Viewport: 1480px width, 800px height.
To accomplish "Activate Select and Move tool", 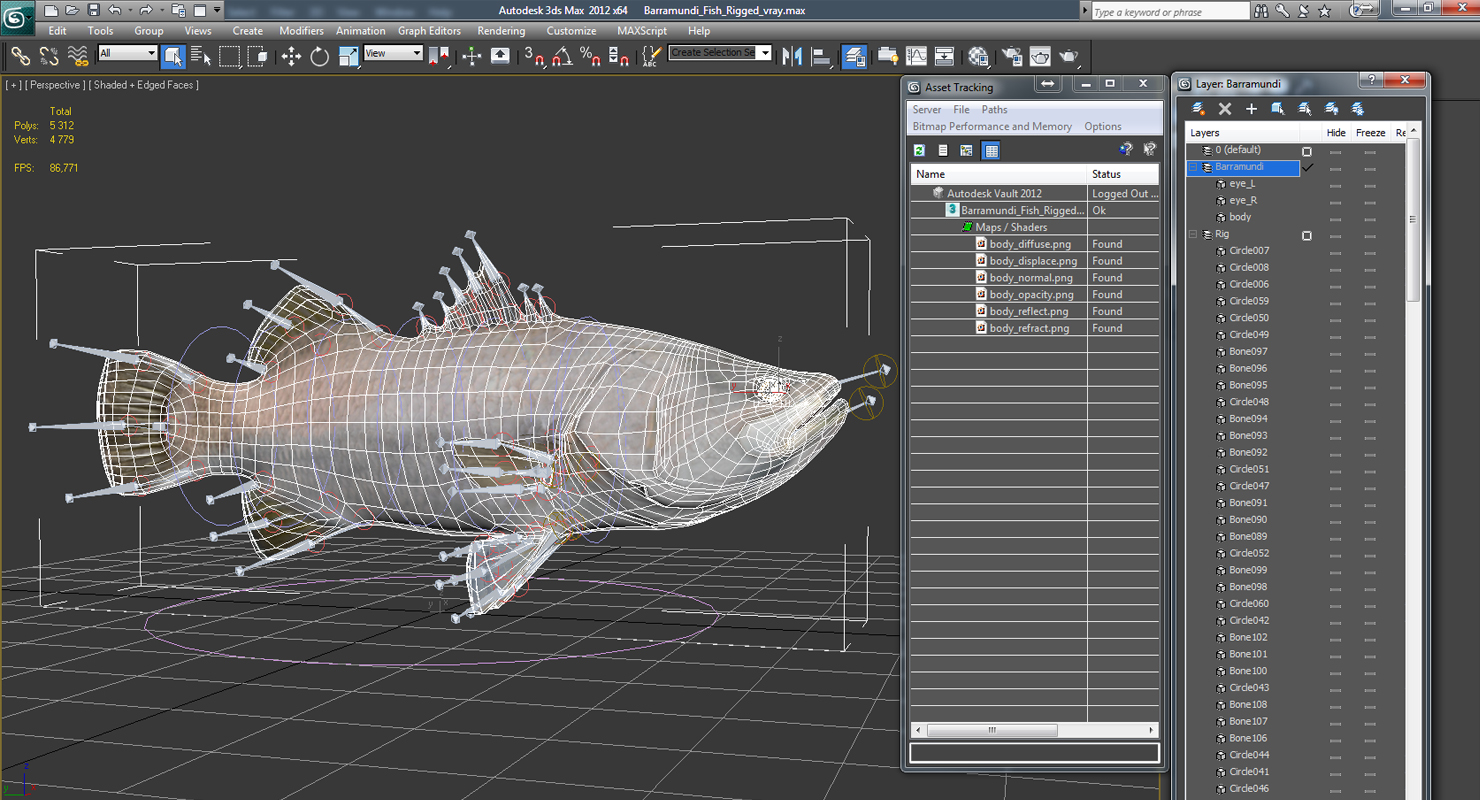I will [291, 56].
